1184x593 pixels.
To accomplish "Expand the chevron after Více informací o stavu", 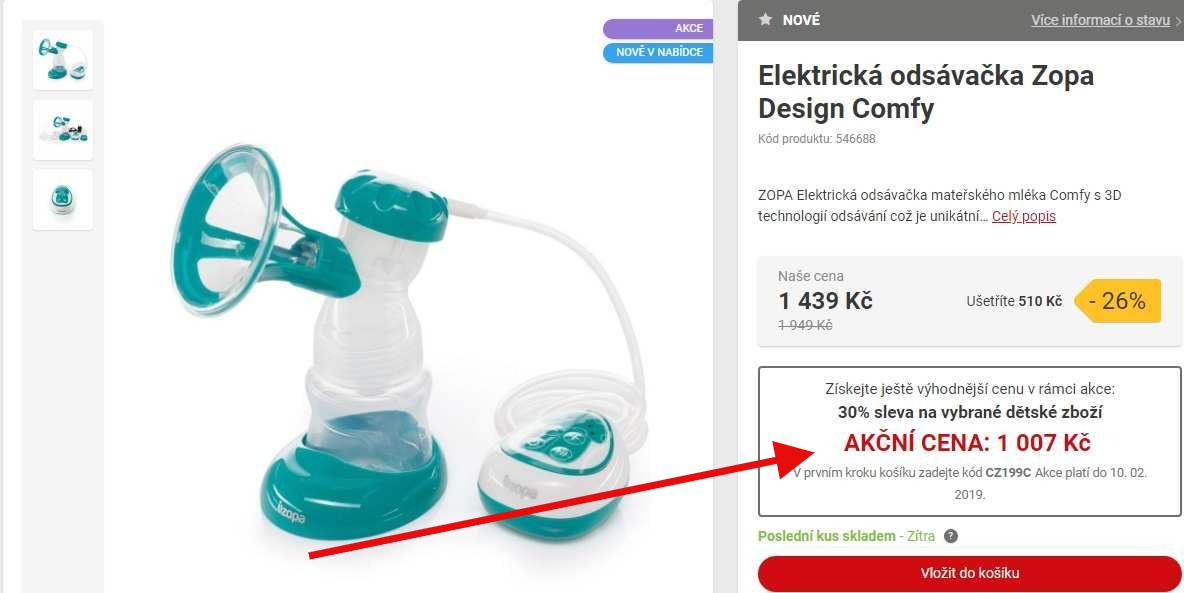I will point(1179,21).
